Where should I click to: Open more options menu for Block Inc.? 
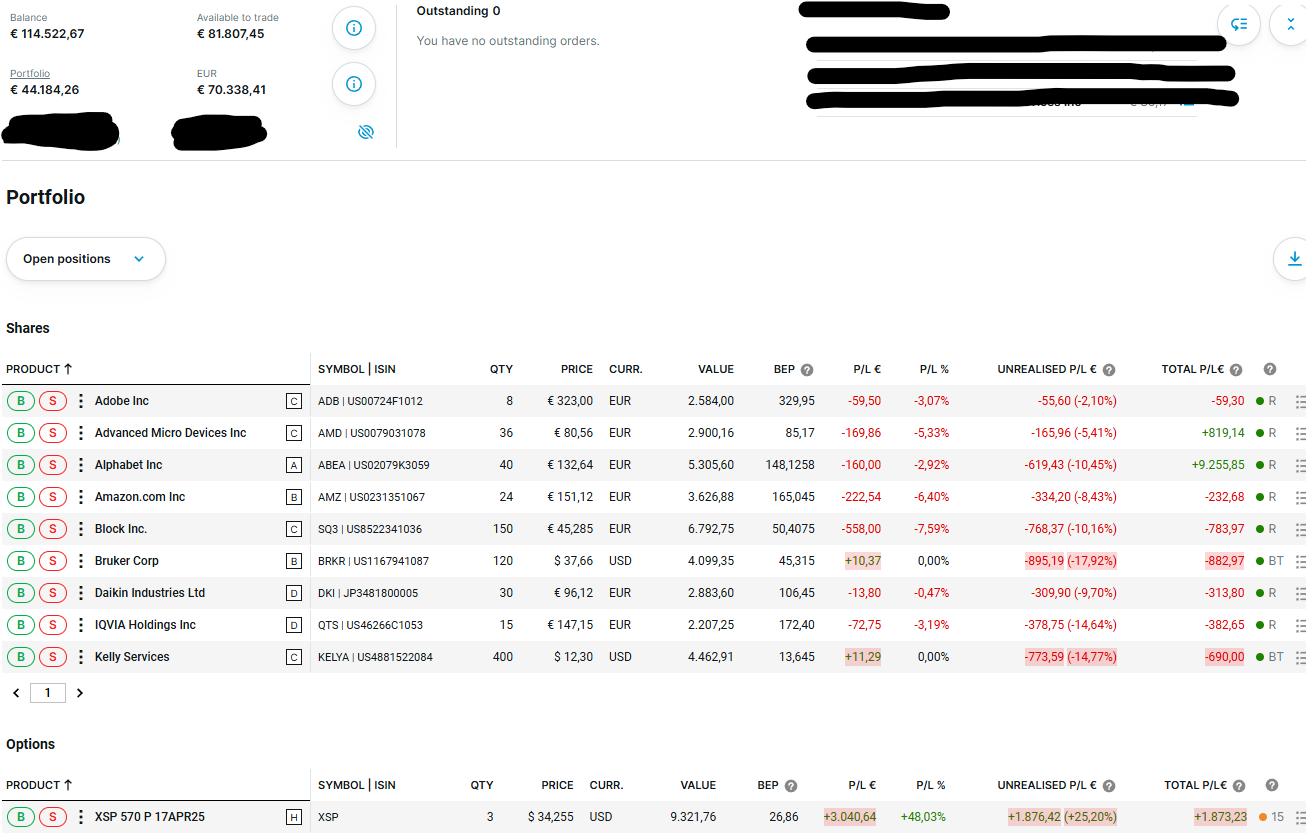[x=81, y=529]
